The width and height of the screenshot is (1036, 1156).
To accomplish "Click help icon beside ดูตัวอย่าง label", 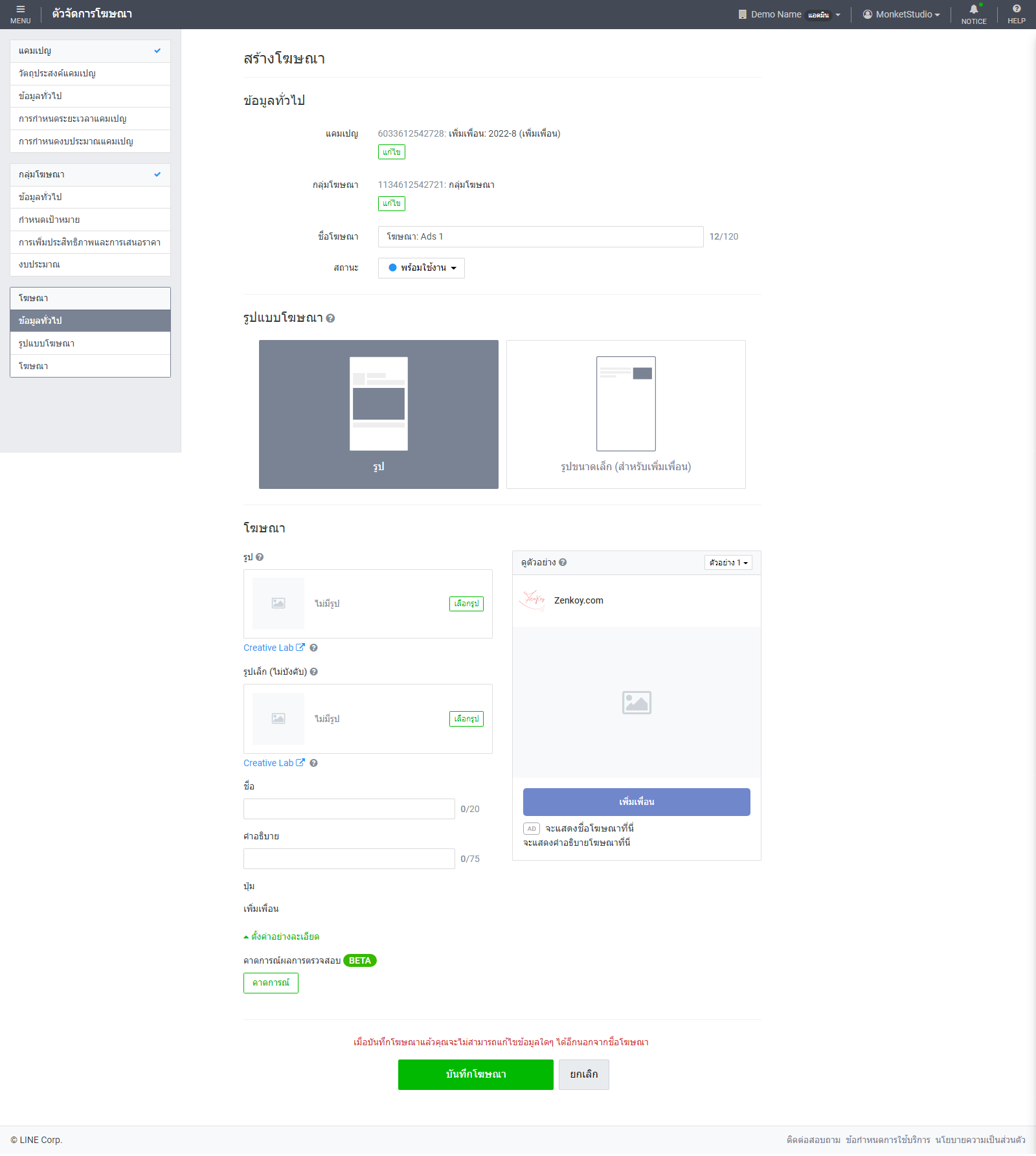I will 563,562.
